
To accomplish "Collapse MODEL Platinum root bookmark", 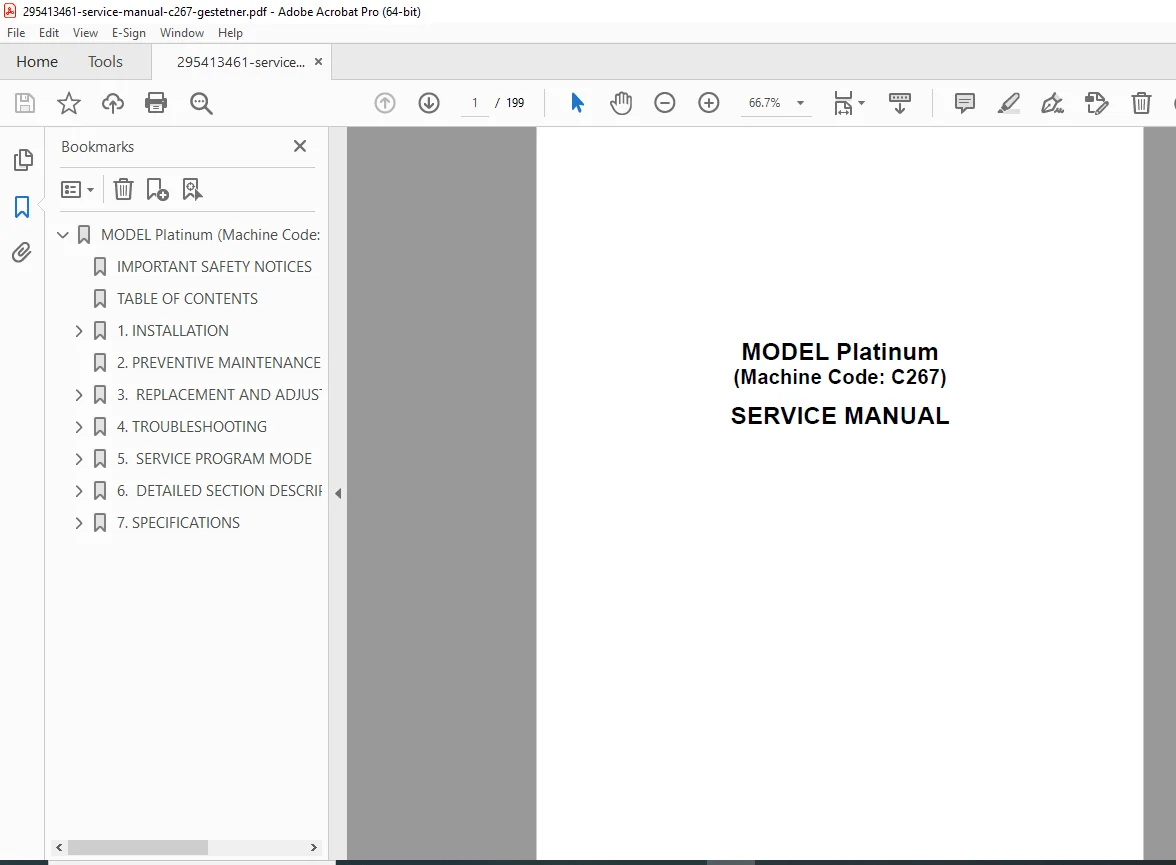I will point(63,235).
